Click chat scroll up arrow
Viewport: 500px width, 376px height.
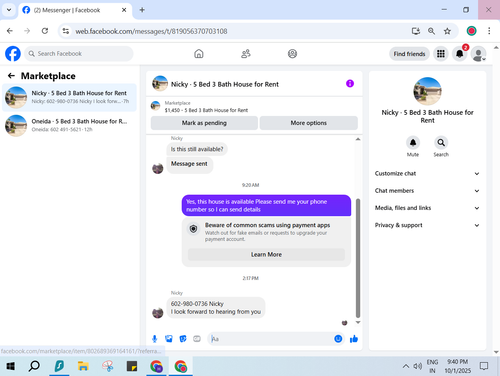pyautogui.click(x=358, y=139)
